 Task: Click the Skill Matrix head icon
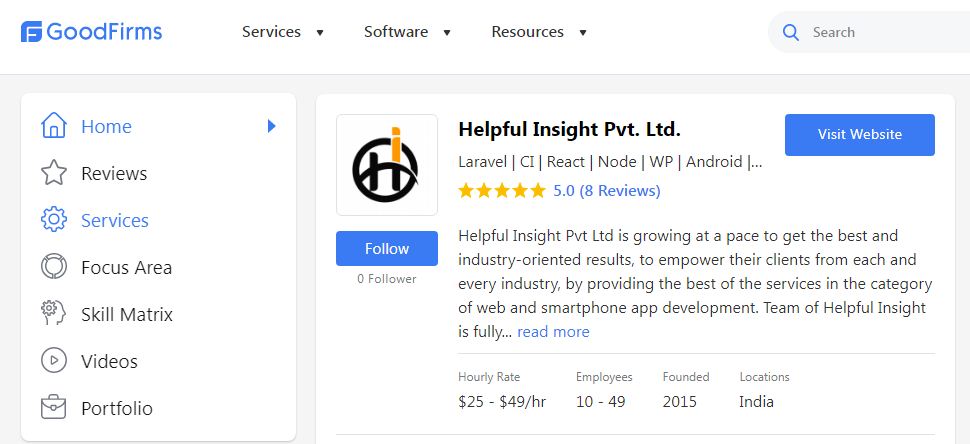pyautogui.click(x=53, y=314)
